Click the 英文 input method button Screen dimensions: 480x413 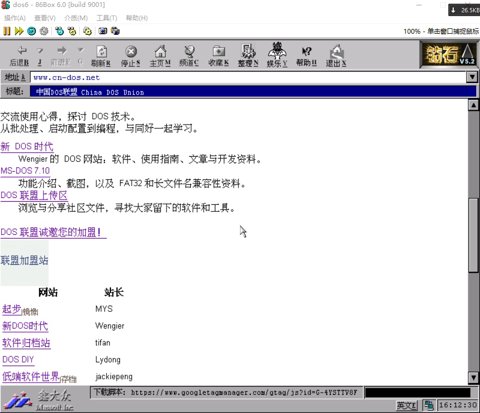point(407,405)
